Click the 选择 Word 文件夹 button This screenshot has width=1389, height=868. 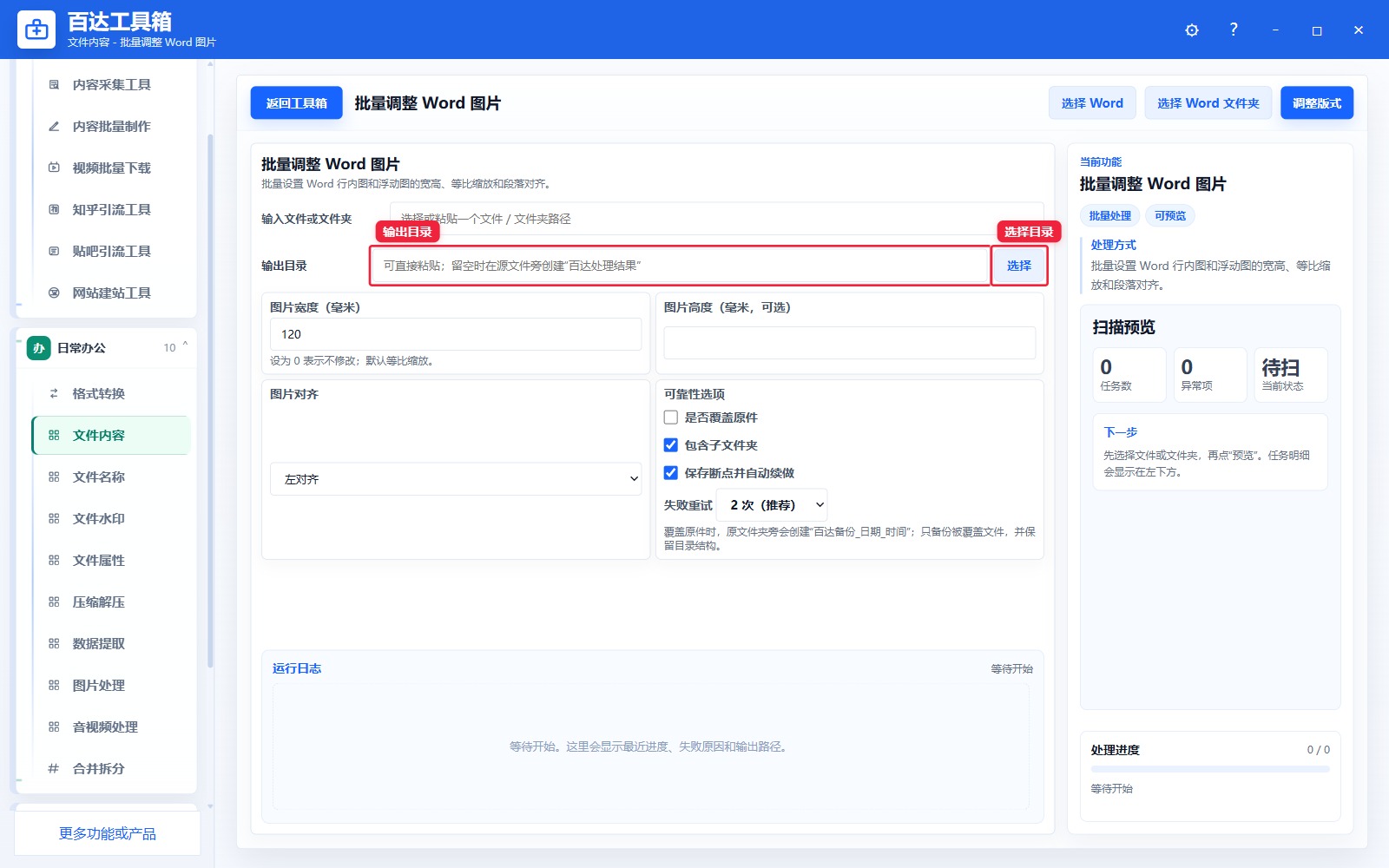point(1208,103)
